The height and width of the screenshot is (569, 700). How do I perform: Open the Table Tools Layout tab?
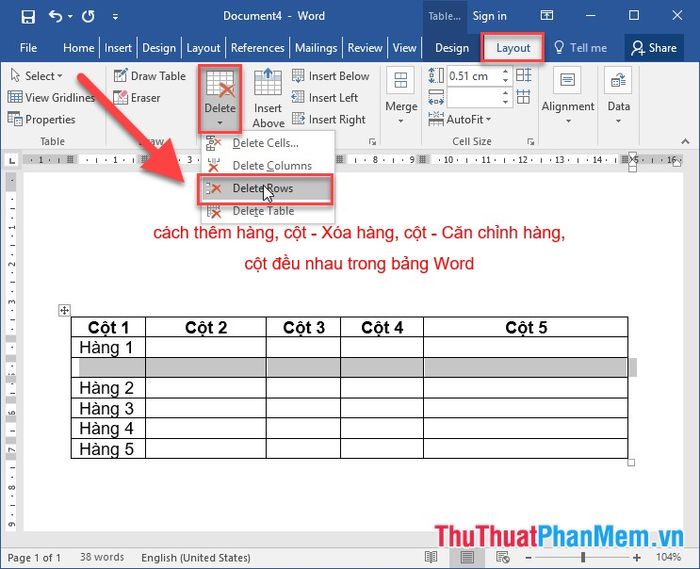pyautogui.click(x=513, y=48)
